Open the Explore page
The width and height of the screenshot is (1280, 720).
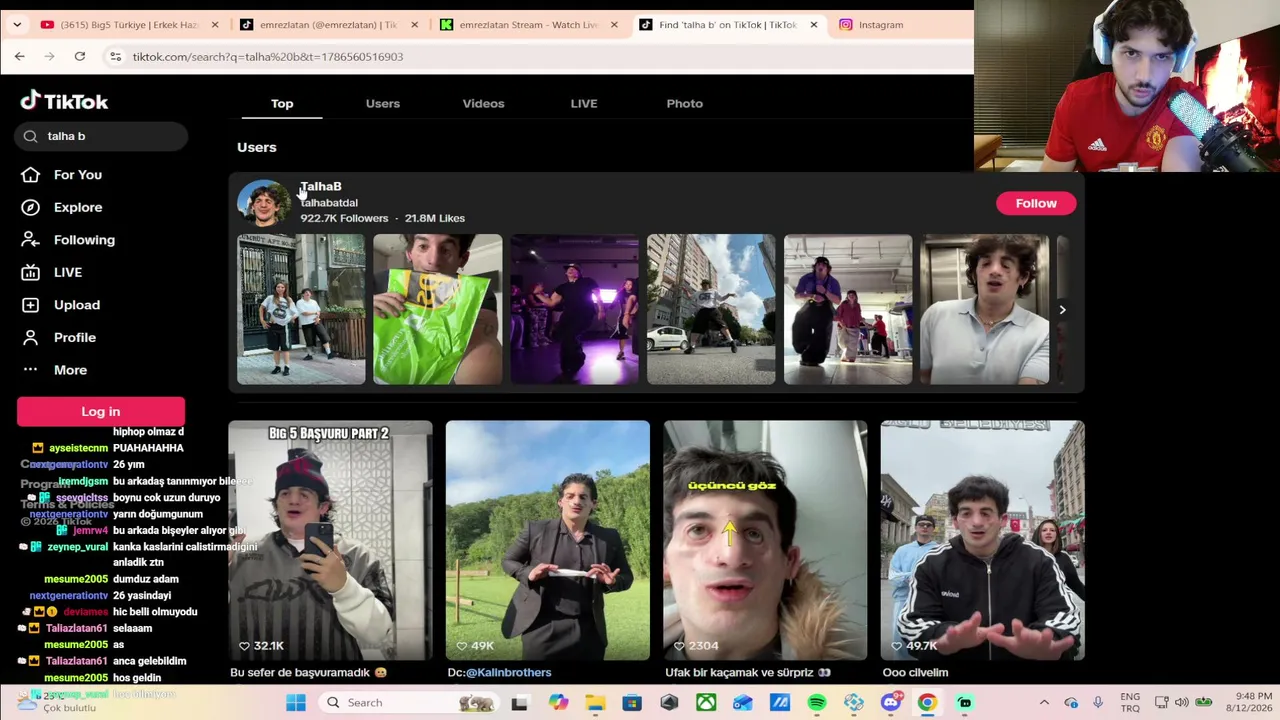pos(62,207)
